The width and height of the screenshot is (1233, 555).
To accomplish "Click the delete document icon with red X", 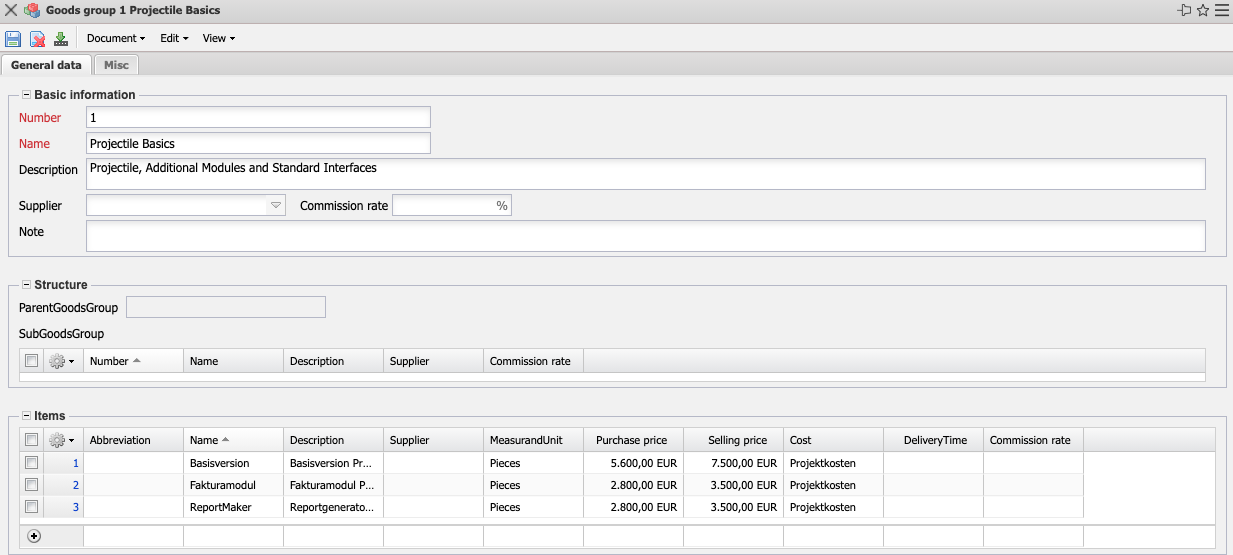I will [37, 39].
